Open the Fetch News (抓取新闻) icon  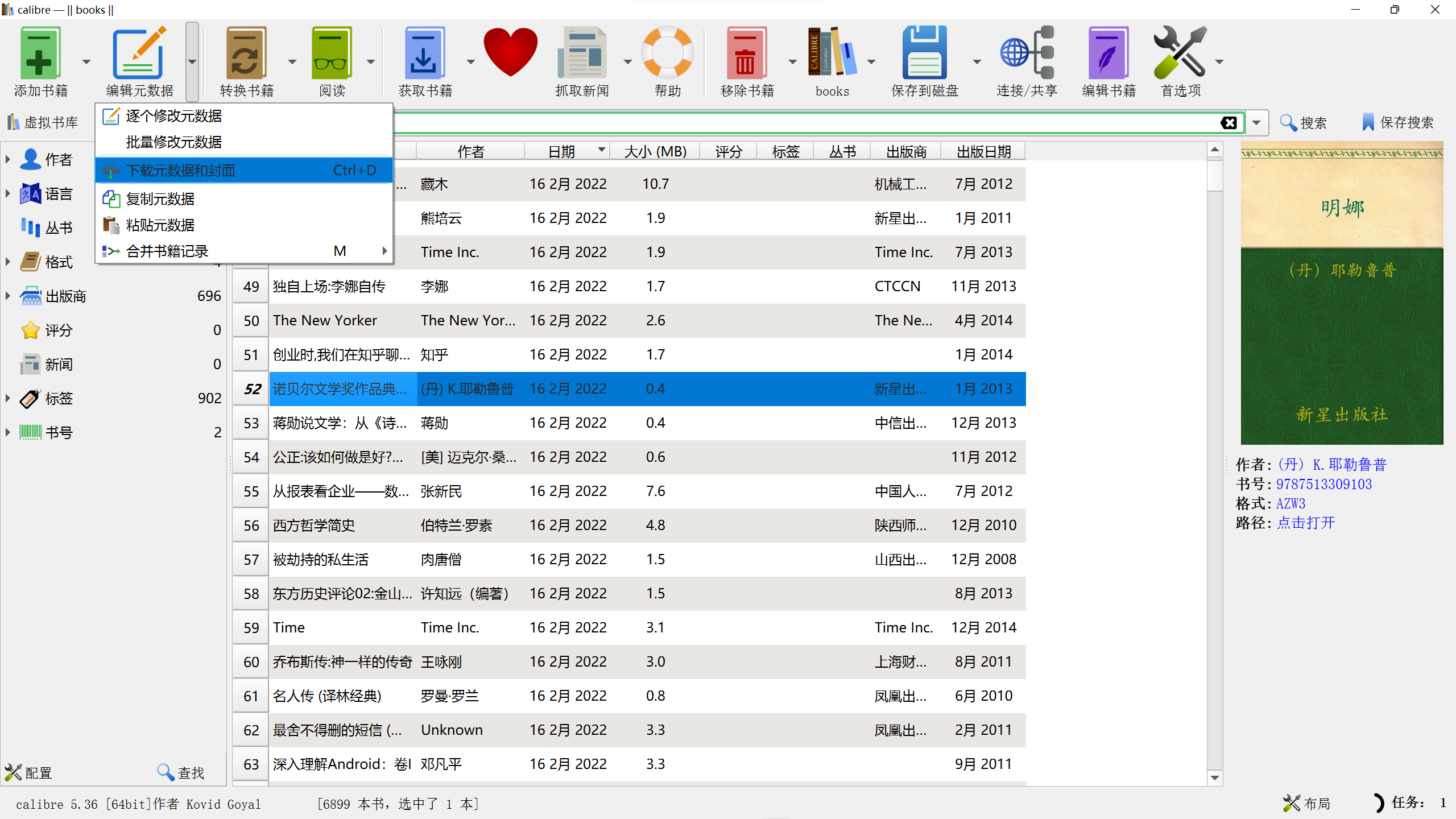[x=581, y=53]
